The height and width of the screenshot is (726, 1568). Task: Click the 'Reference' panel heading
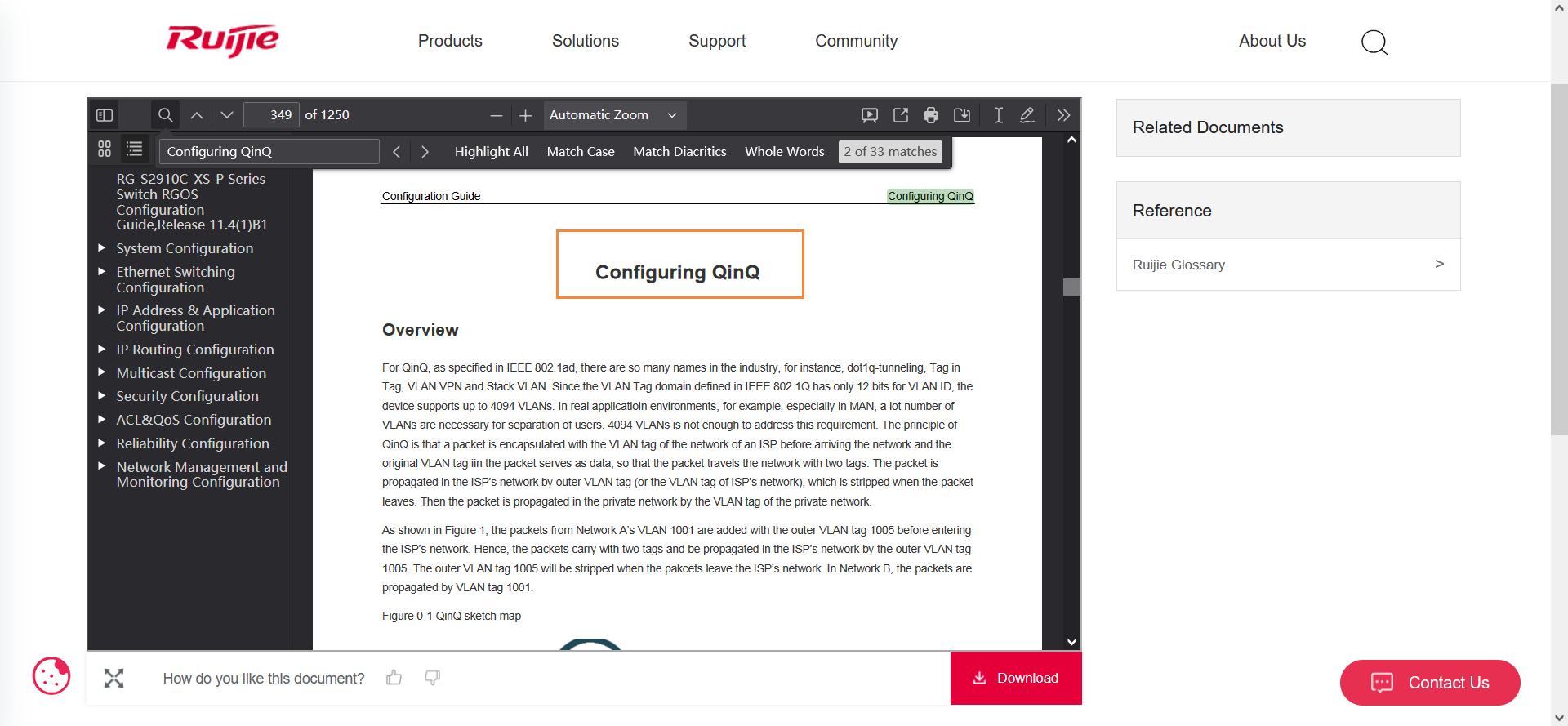click(1172, 211)
